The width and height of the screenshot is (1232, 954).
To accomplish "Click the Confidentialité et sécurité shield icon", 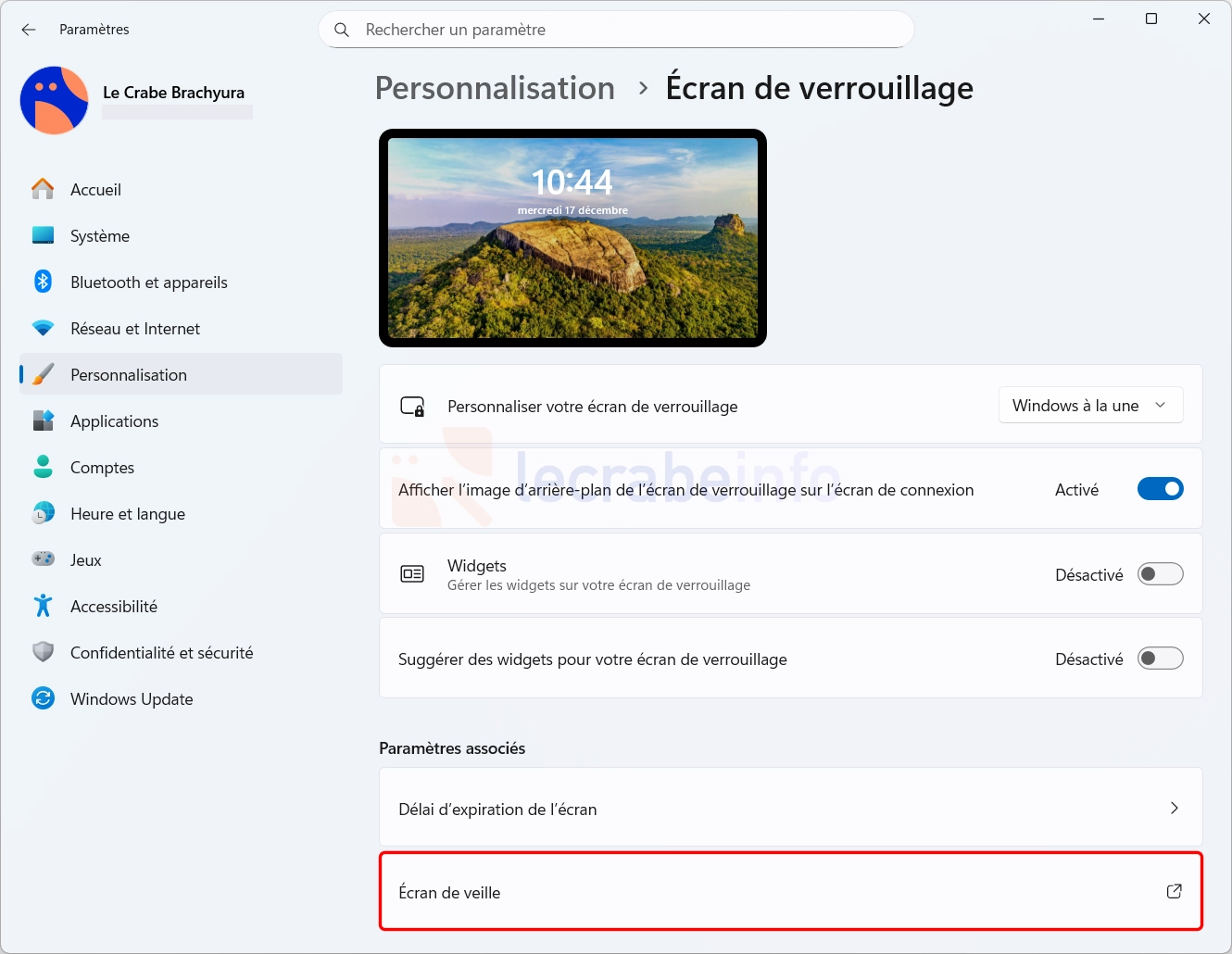I will click(x=43, y=652).
